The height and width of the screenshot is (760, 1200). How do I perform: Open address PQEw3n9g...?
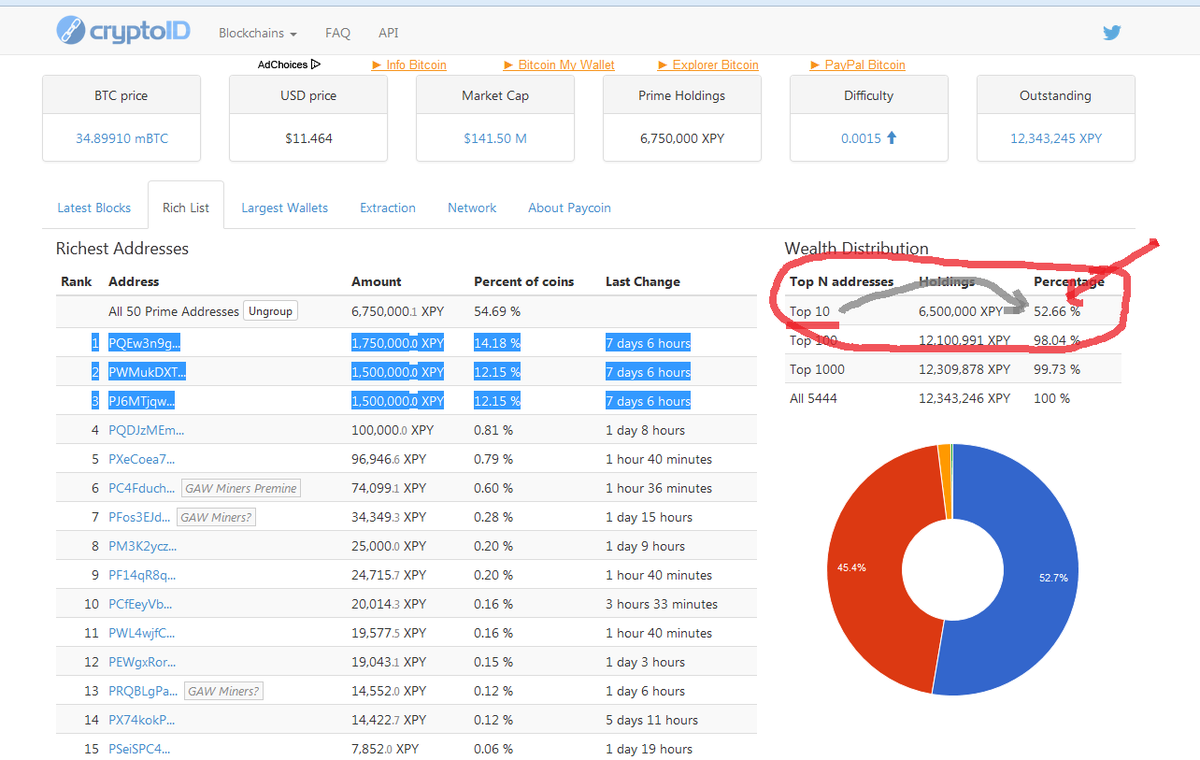tap(144, 343)
